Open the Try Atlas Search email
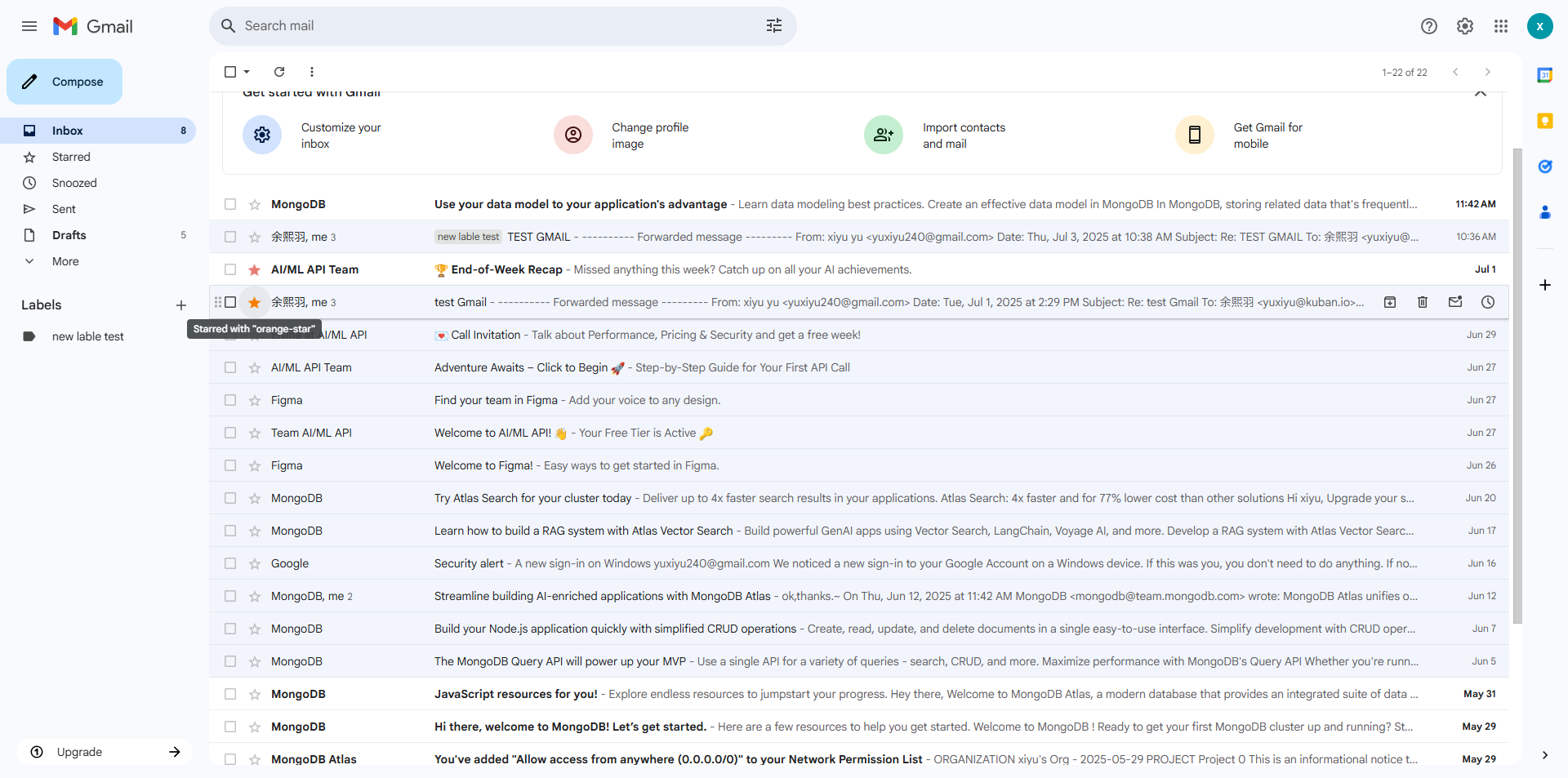This screenshot has width=1568, height=778. point(859,498)
